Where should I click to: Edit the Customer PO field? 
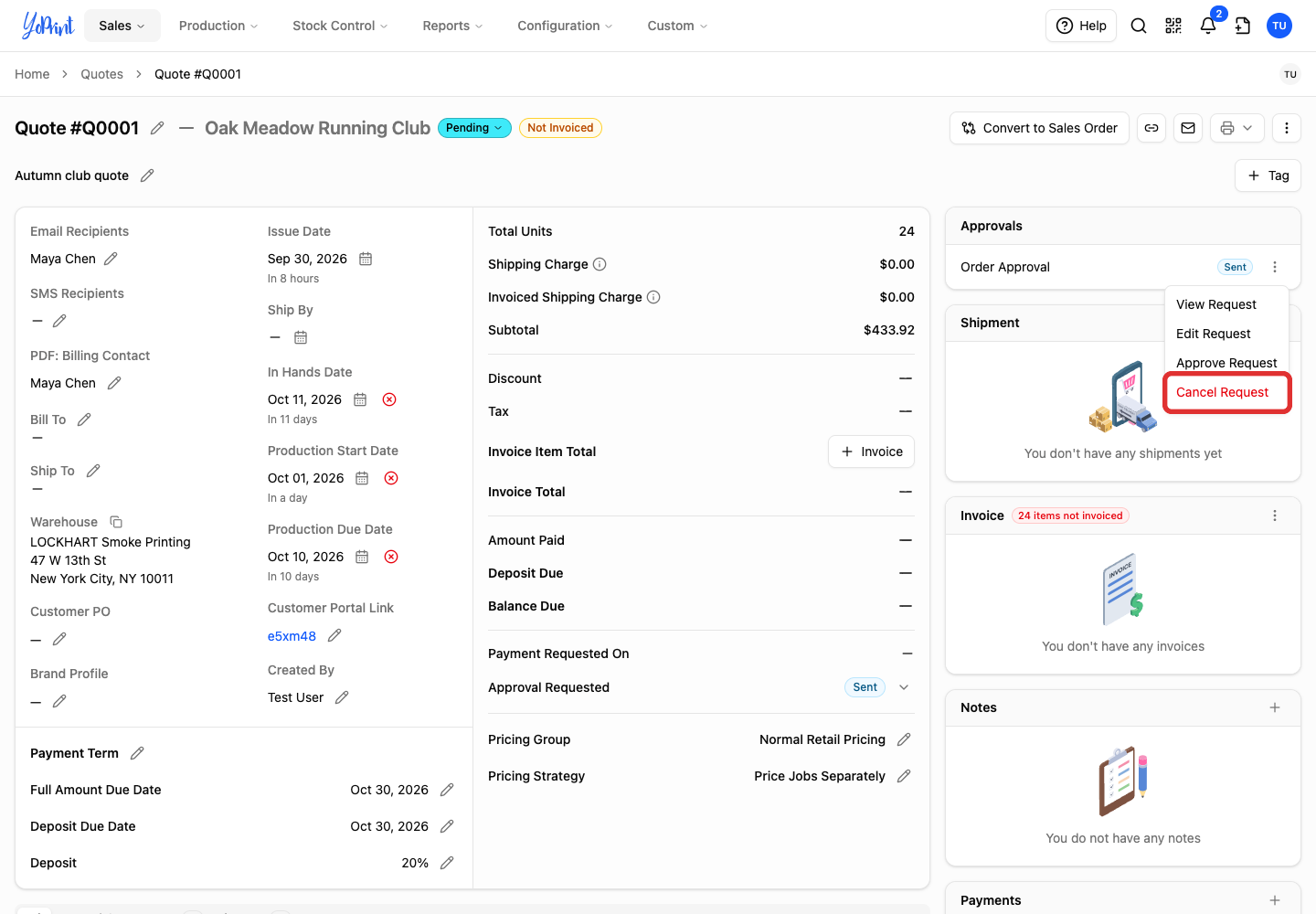(59, 639)
